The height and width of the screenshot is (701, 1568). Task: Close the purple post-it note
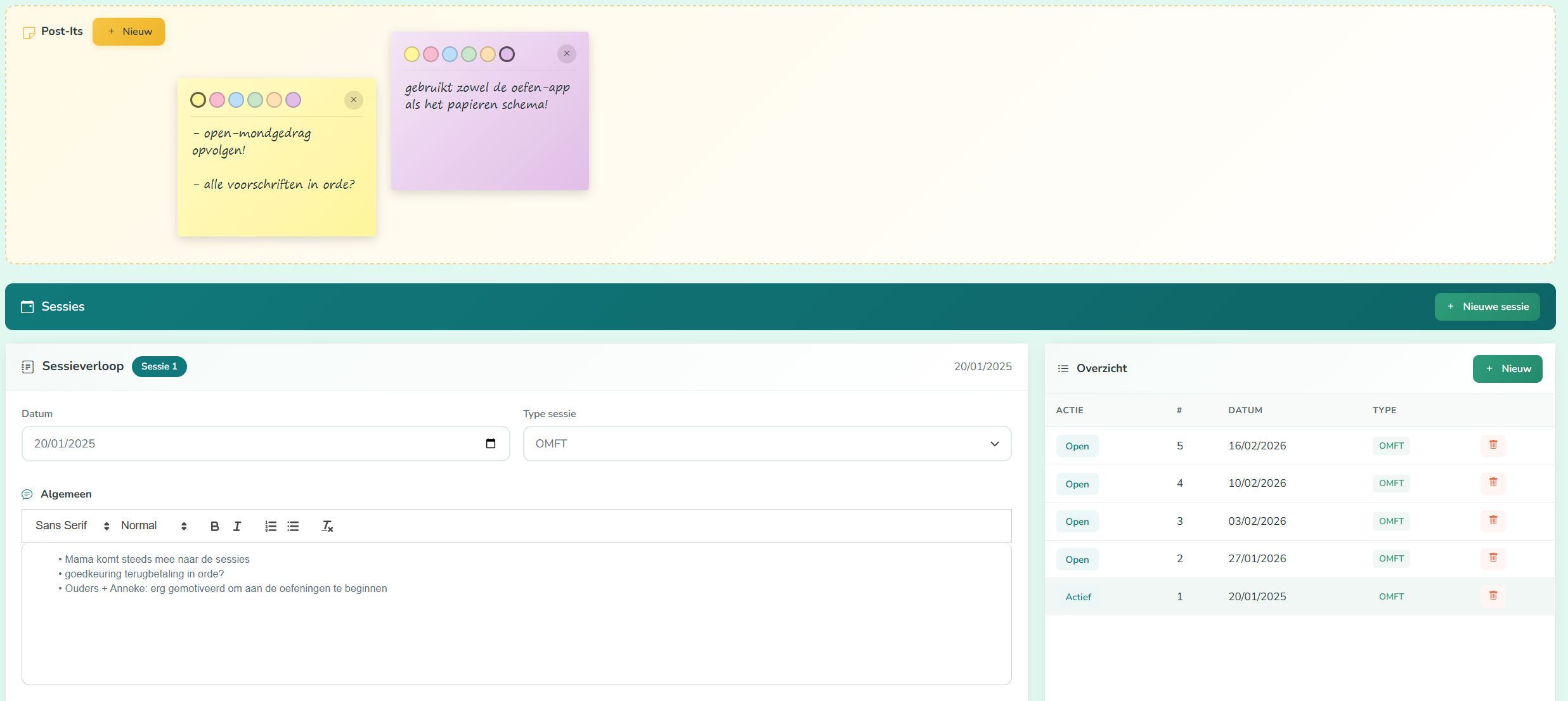coord(566,54)
